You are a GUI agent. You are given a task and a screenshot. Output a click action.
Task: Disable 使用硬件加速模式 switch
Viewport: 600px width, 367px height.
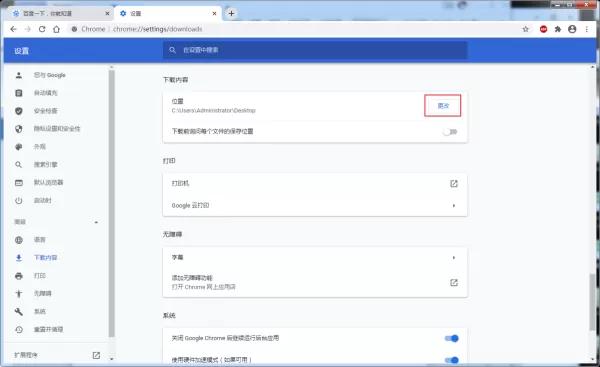click(452, 360)
